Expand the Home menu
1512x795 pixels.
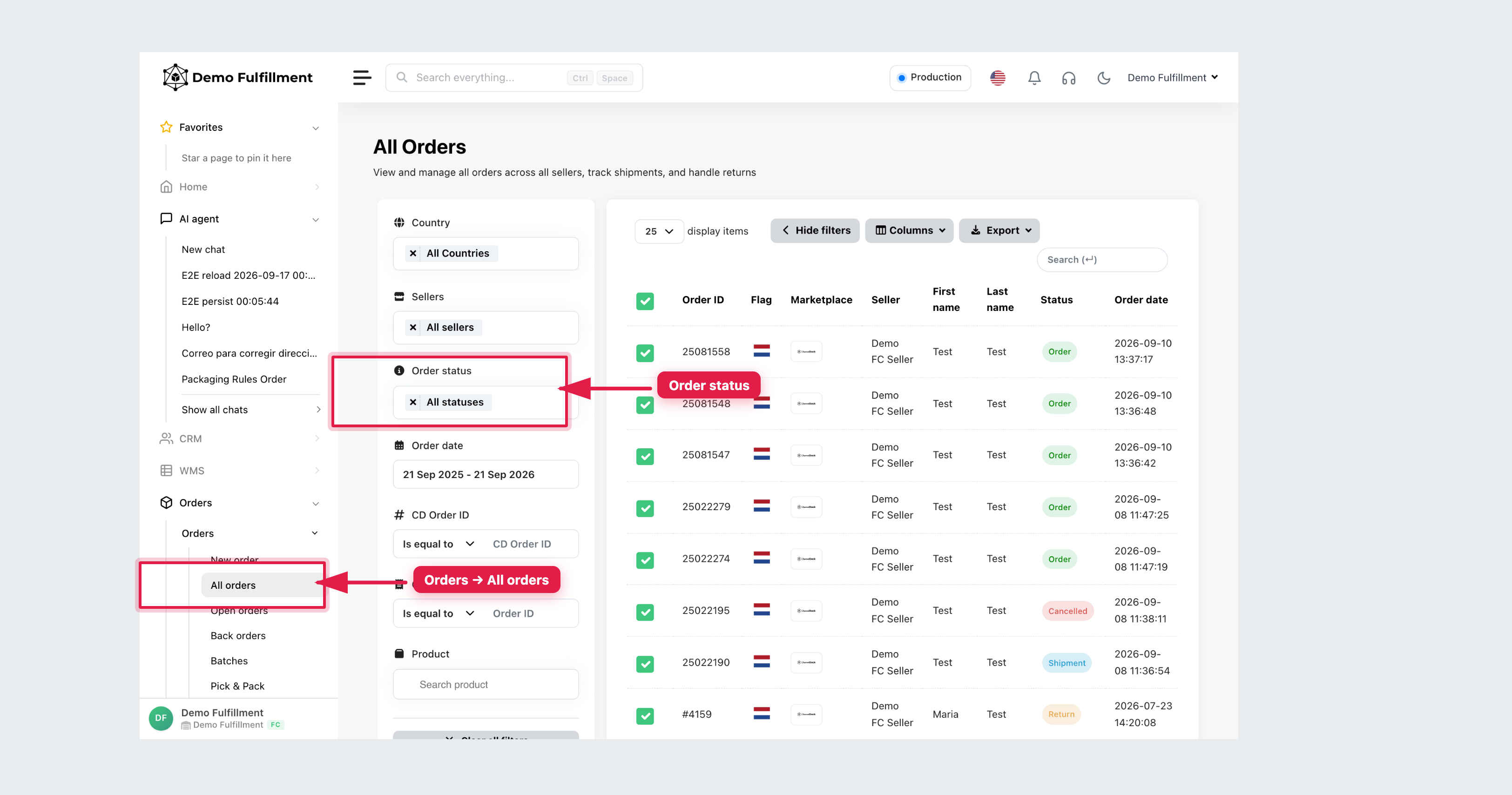click(317, 187)
